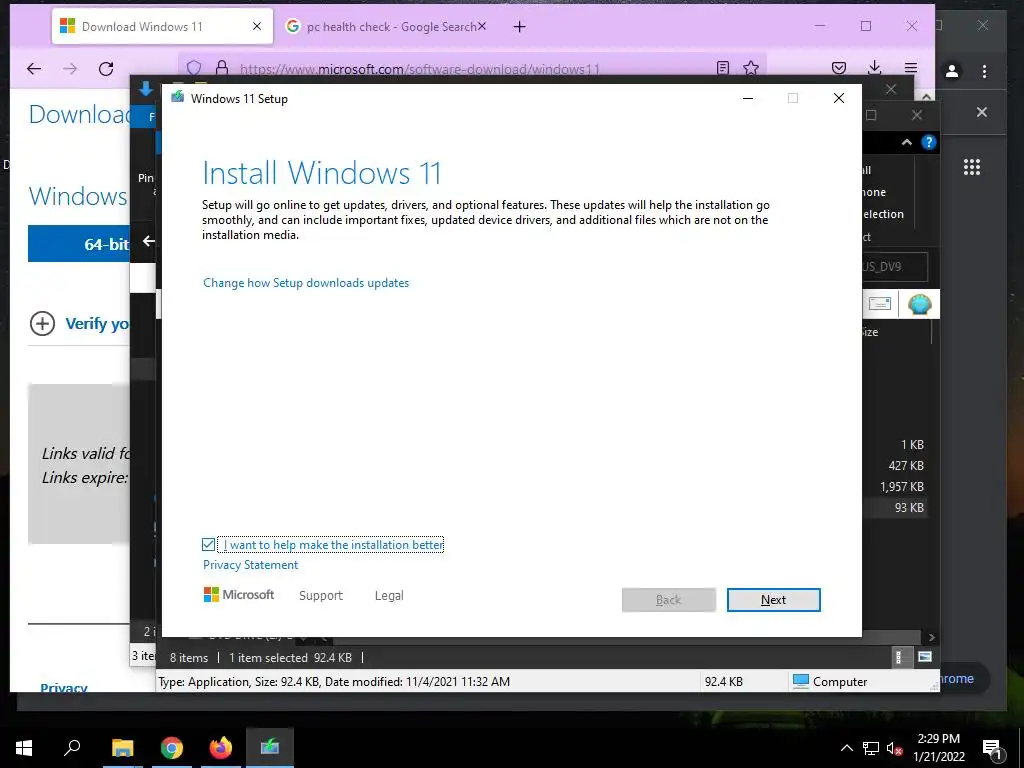The image size is (1024, 768).
Task: Click the Computer icon in status bar
Action: click(801, 681)
